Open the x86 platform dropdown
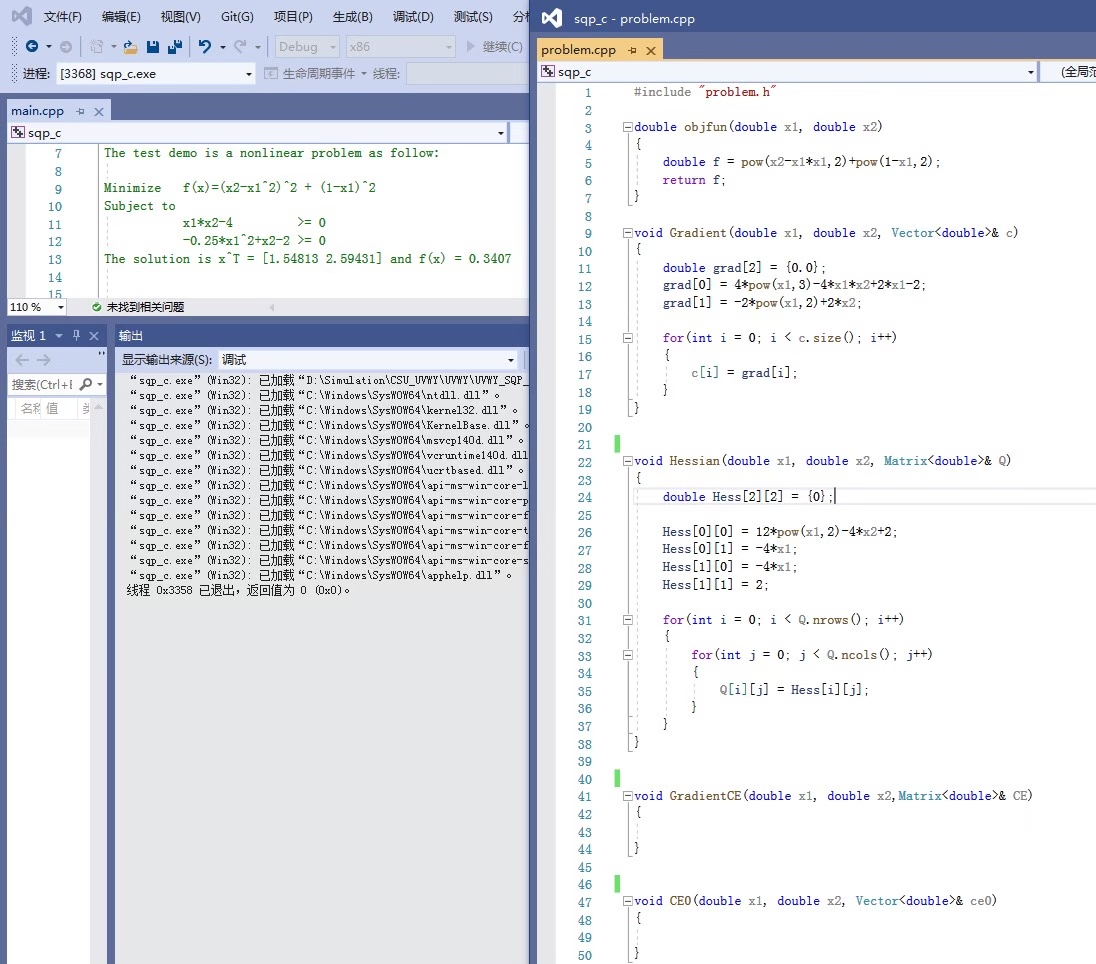1096x964 pixels. click(449, 47)
